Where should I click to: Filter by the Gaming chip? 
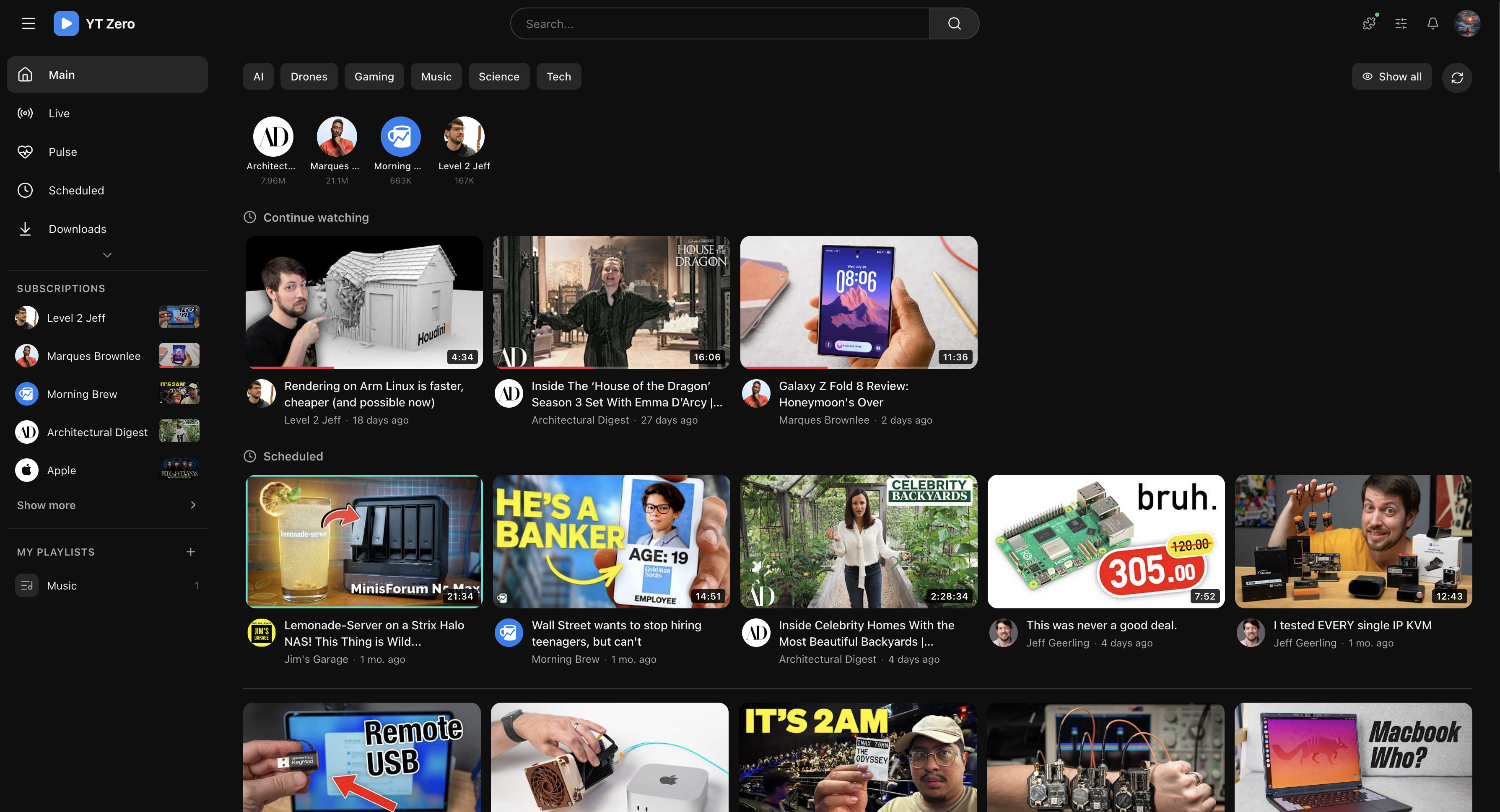tap(374, 76)
